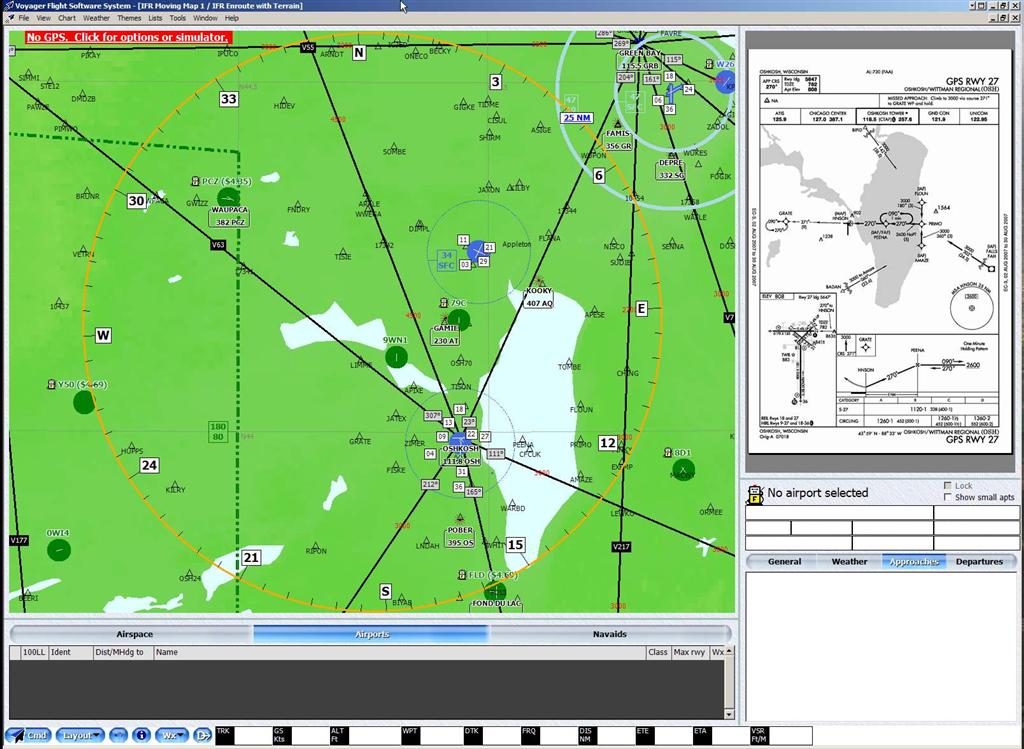Click the V55 airway marker
The height and width of the screenshot is (749, 1024).
[x=308, y=47]
